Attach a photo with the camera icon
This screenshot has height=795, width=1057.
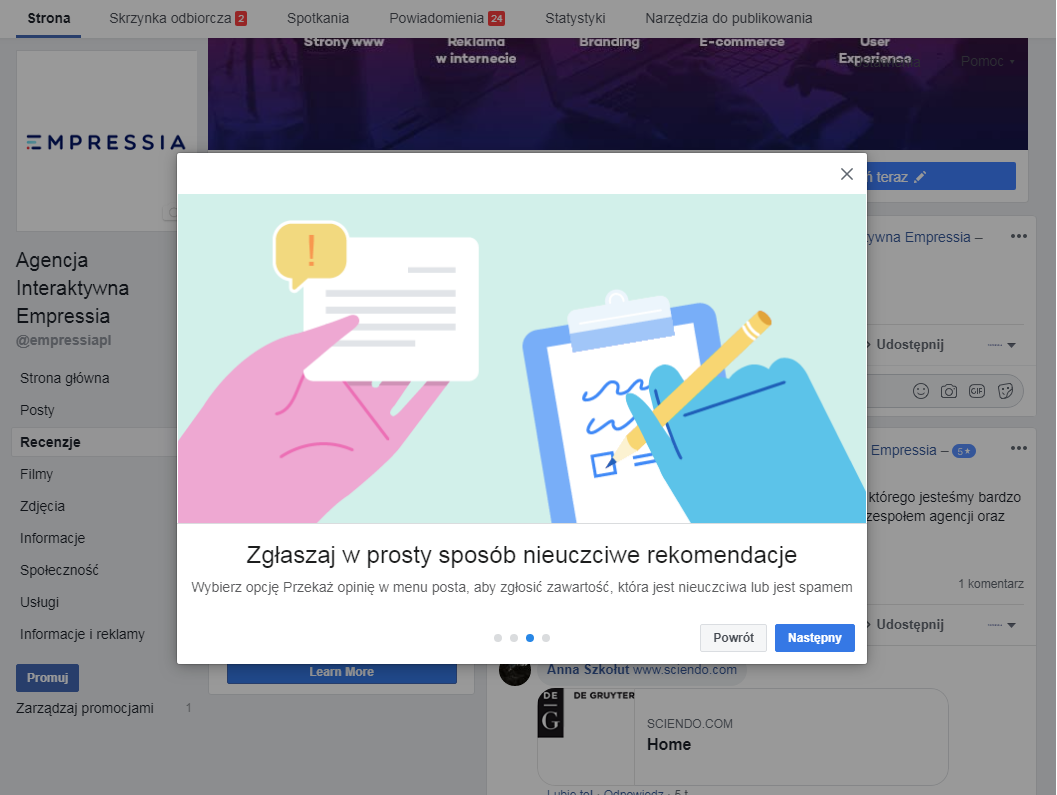click(x=948, y=391)
